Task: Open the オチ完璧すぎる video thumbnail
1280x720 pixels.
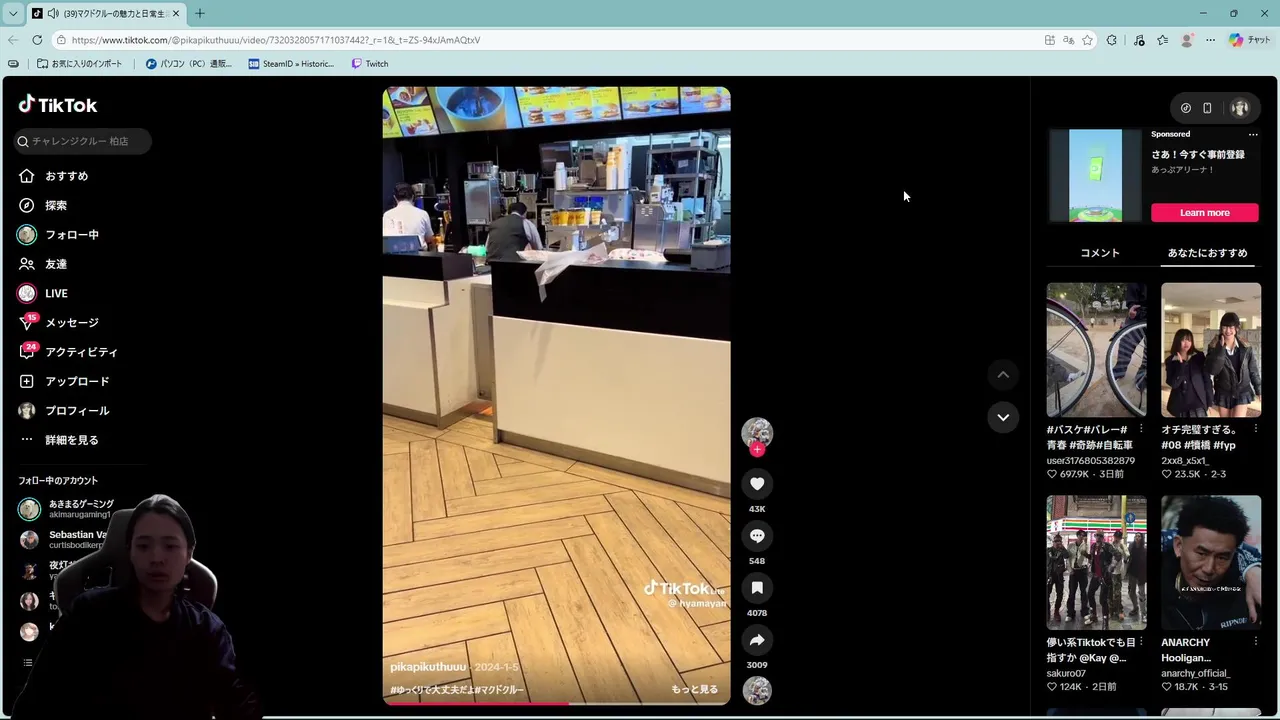Action: point(1211,350)
